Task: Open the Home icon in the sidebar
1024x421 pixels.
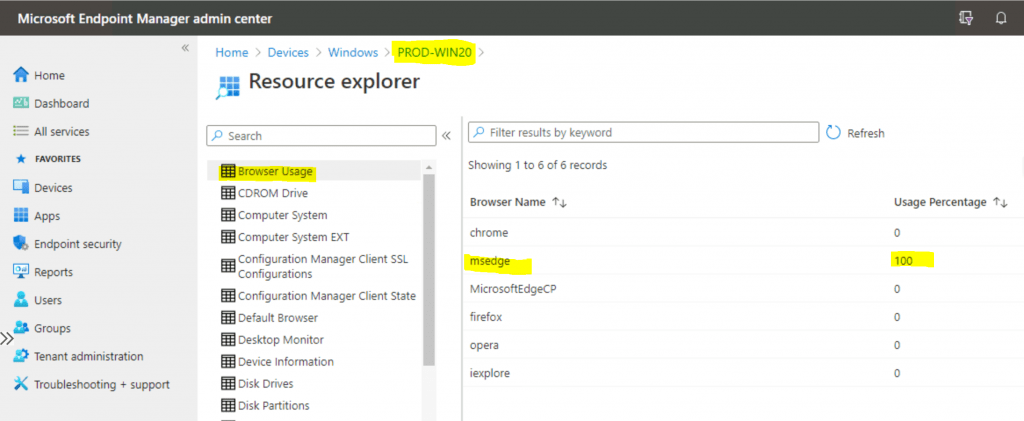Action: tap(21, 75)
